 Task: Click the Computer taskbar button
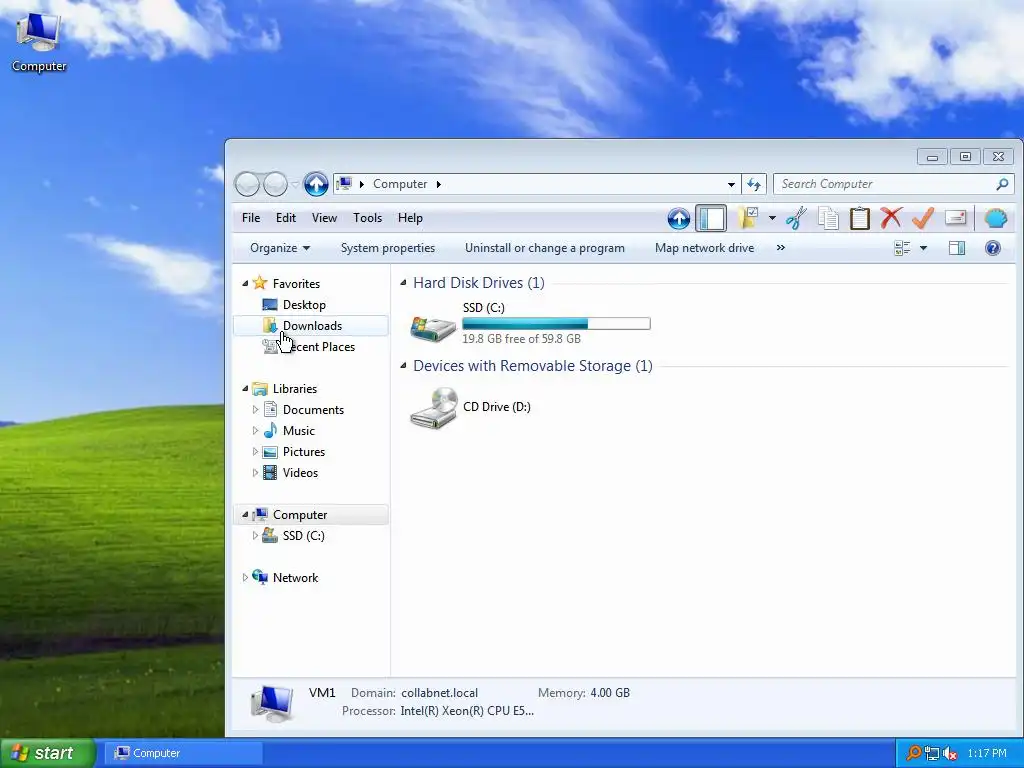coord(184,753)
